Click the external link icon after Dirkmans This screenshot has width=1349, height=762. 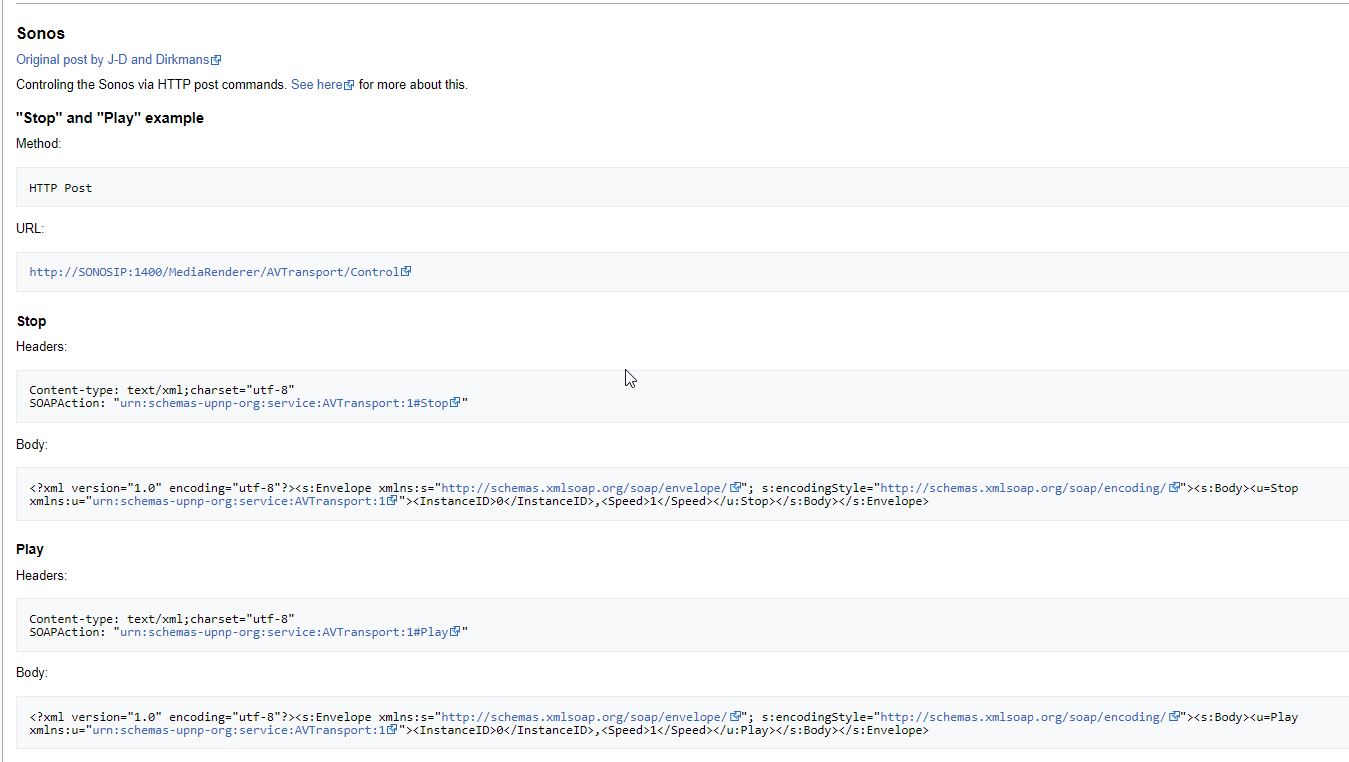216,60
